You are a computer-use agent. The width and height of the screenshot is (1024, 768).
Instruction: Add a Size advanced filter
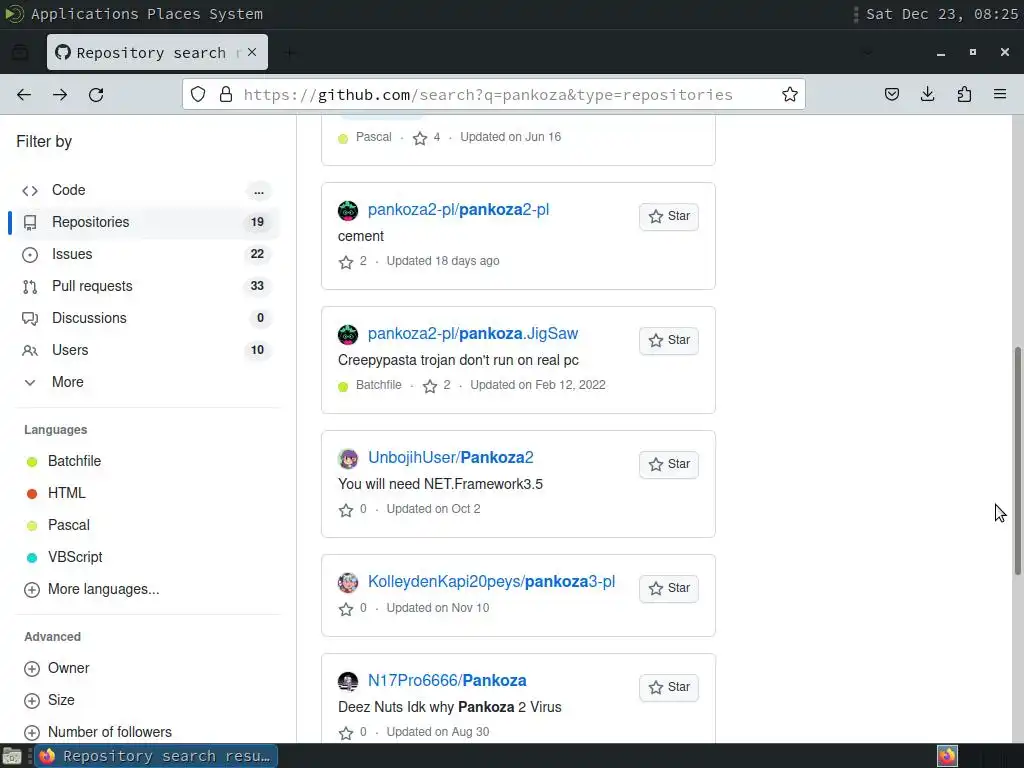[50, 700]
